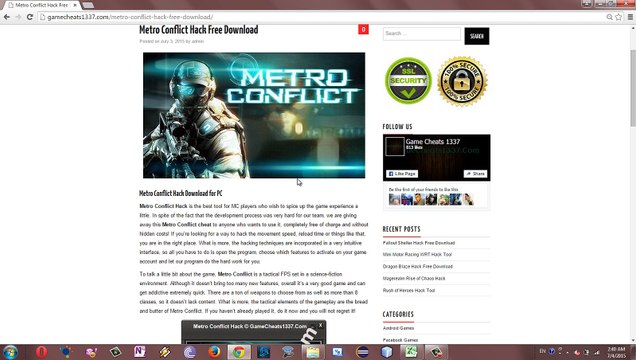Open the Game Cheats 1337 Facebook page title
636x360 pixels.
coord(433,141)
